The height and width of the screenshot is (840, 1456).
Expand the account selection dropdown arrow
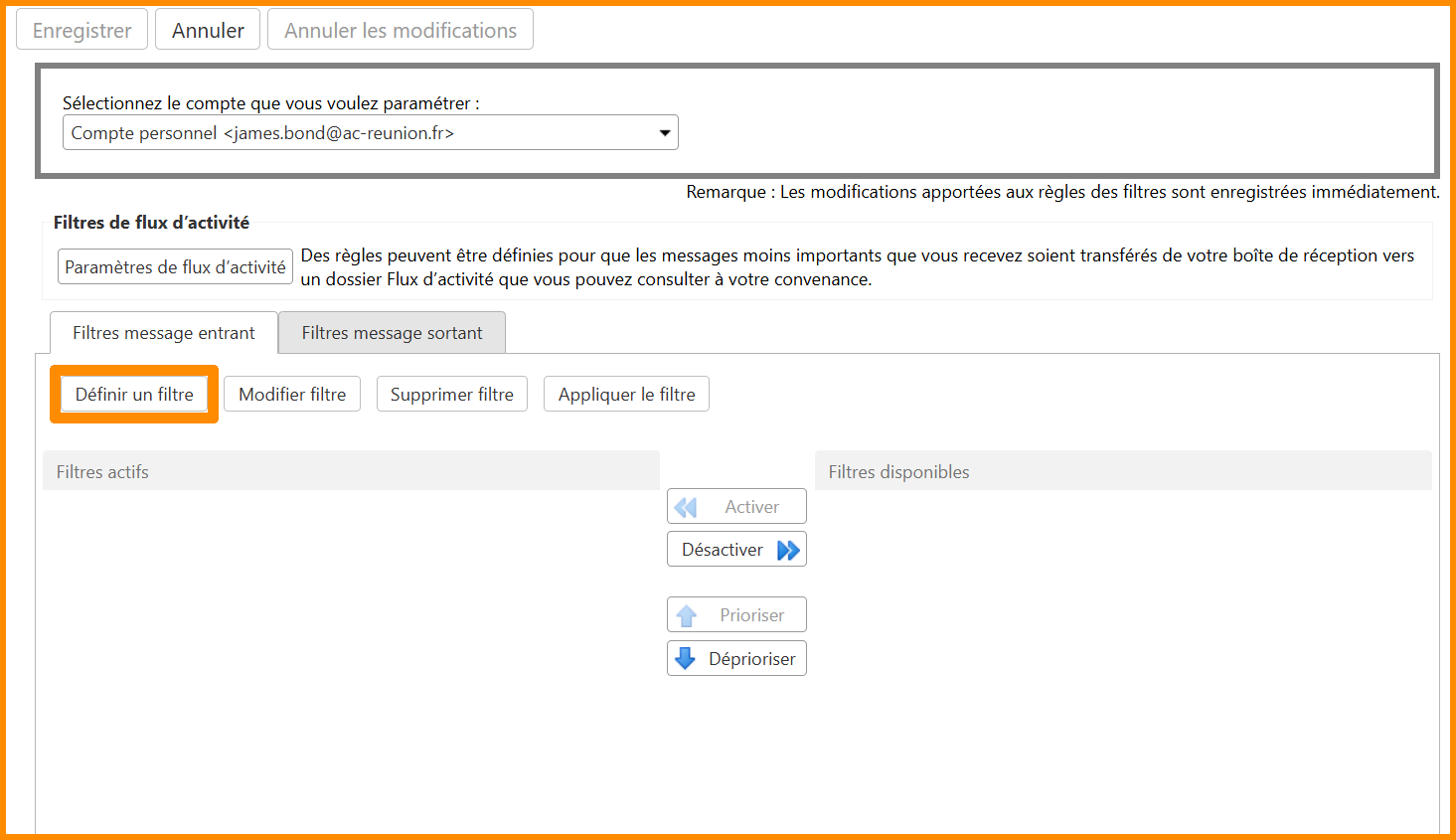(665, 133)
